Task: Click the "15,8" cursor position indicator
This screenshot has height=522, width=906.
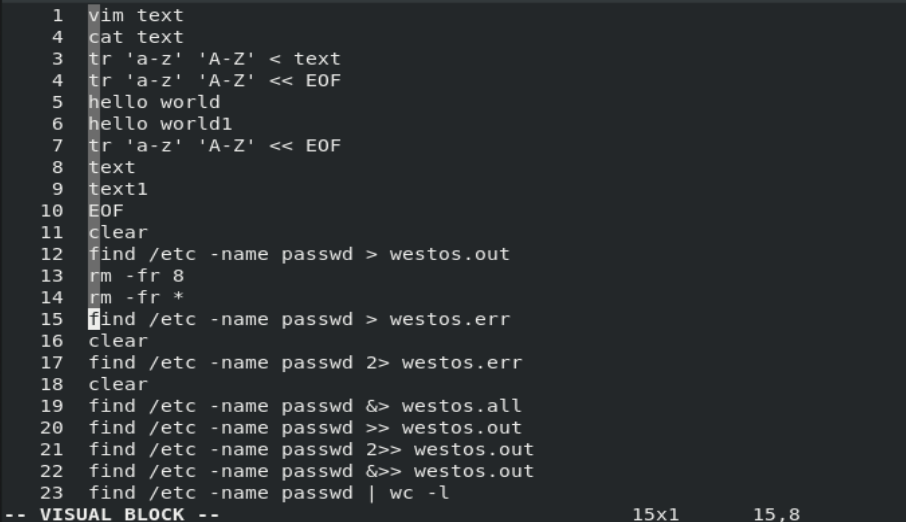Action: 775,514
